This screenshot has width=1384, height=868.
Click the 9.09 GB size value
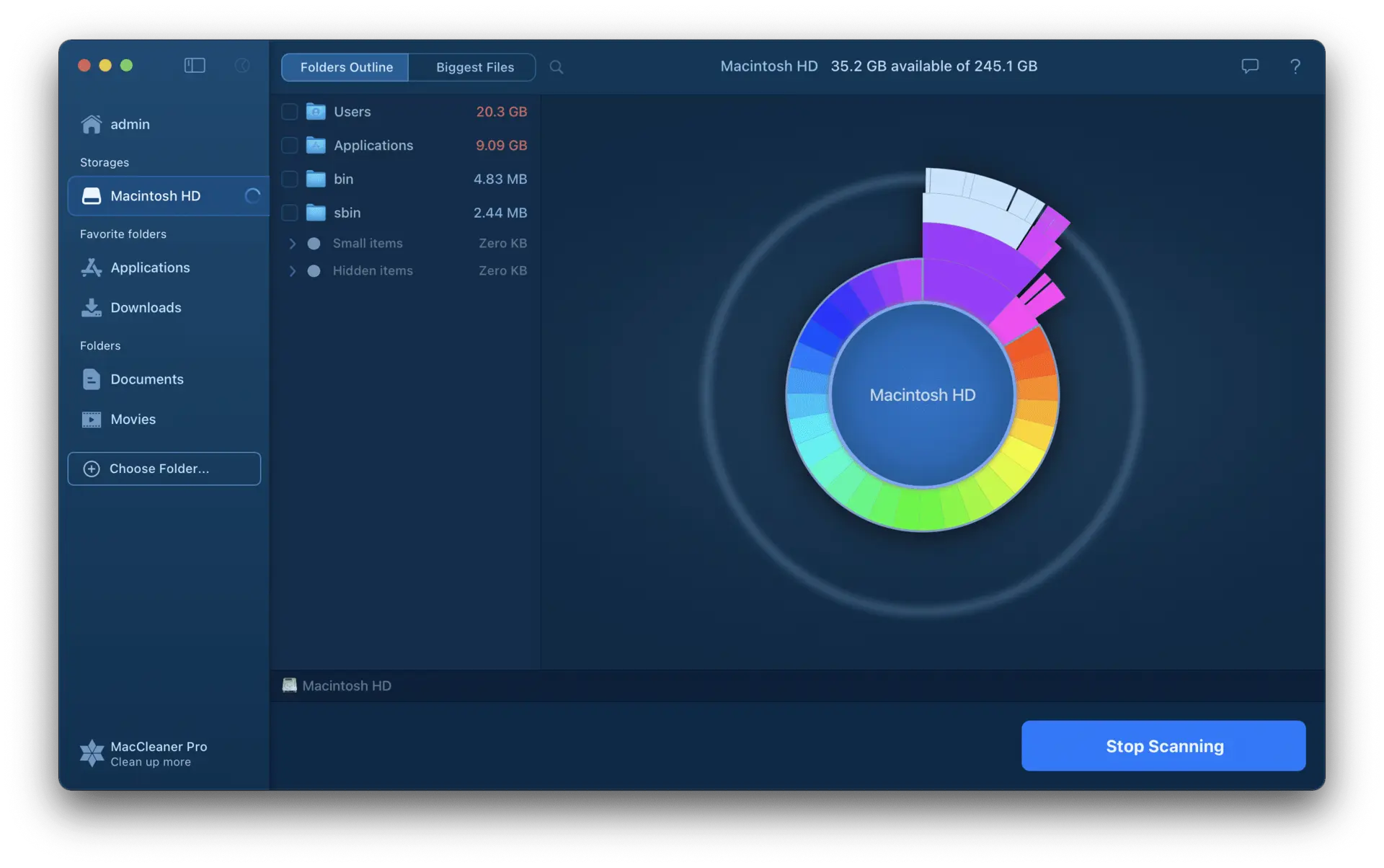click(502, 146)
